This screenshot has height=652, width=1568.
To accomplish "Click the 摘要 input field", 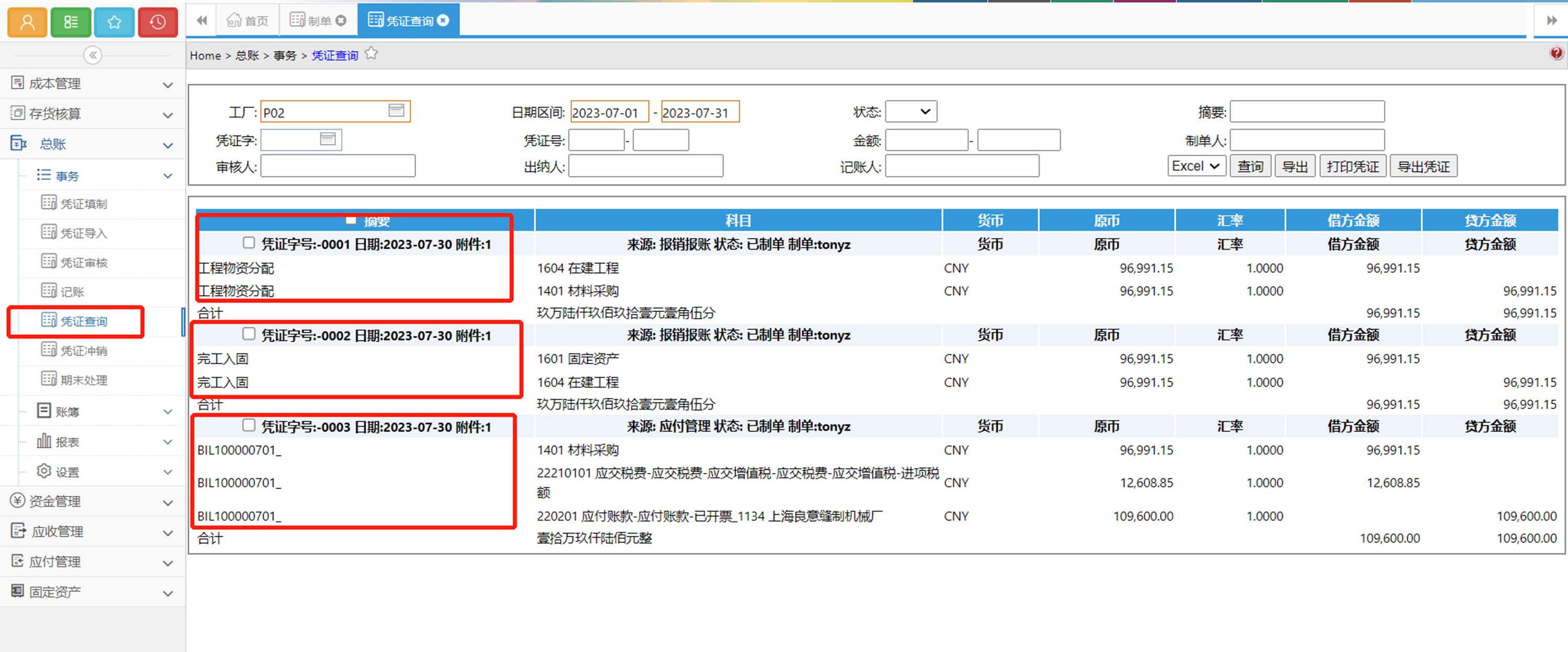I will pyautogui.click(x=1307, y=112).
